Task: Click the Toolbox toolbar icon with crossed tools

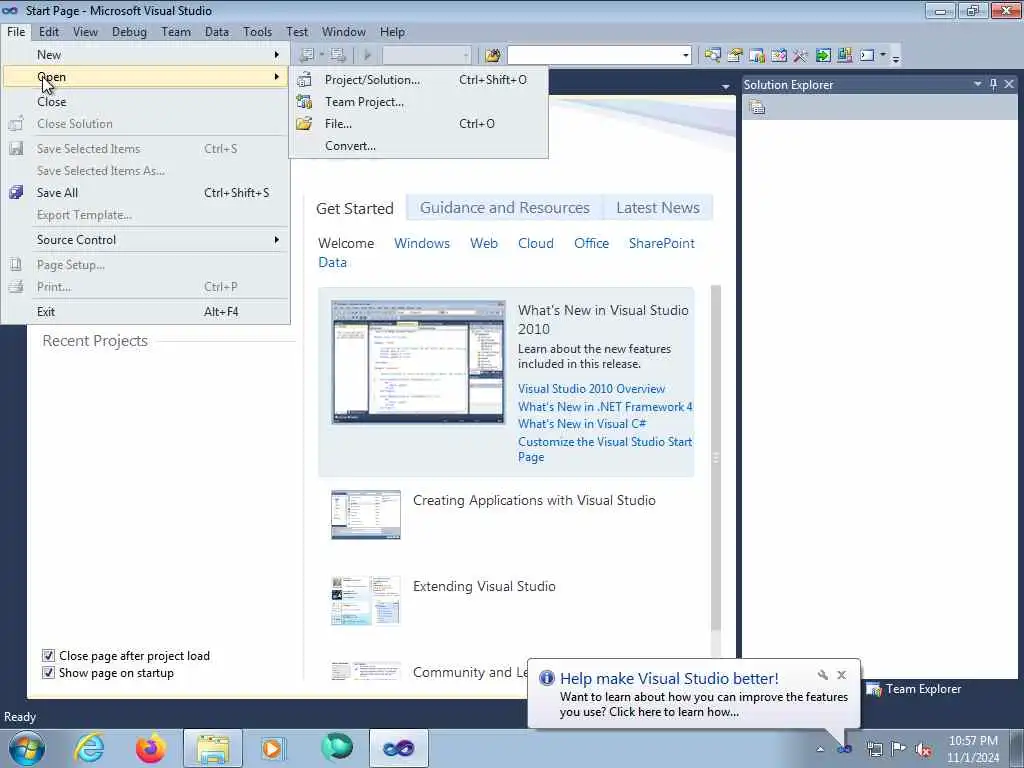Action: (x=801, y=56)
